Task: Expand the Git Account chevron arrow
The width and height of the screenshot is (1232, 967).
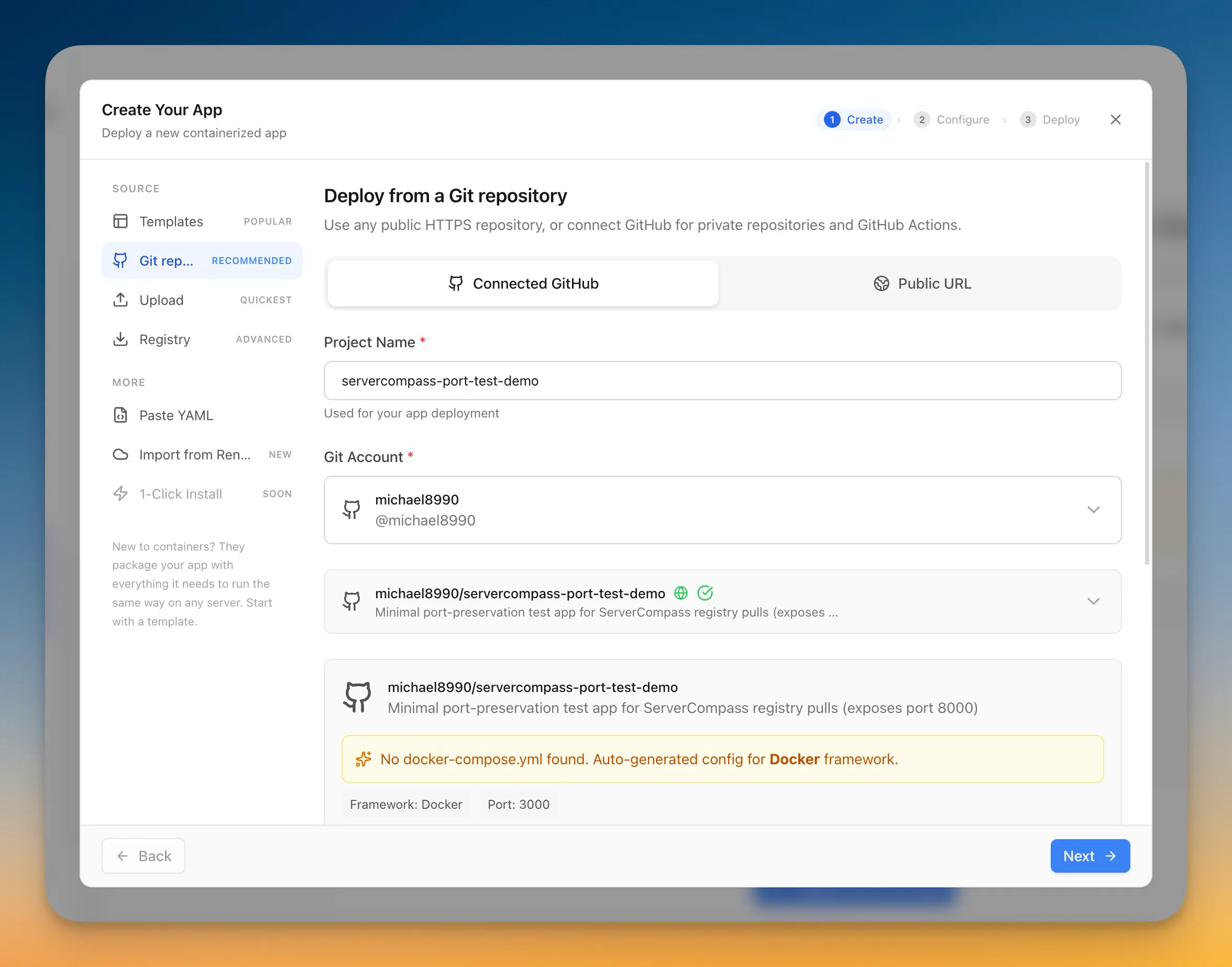Action: pyautogui.click(x=1093, y=510)
